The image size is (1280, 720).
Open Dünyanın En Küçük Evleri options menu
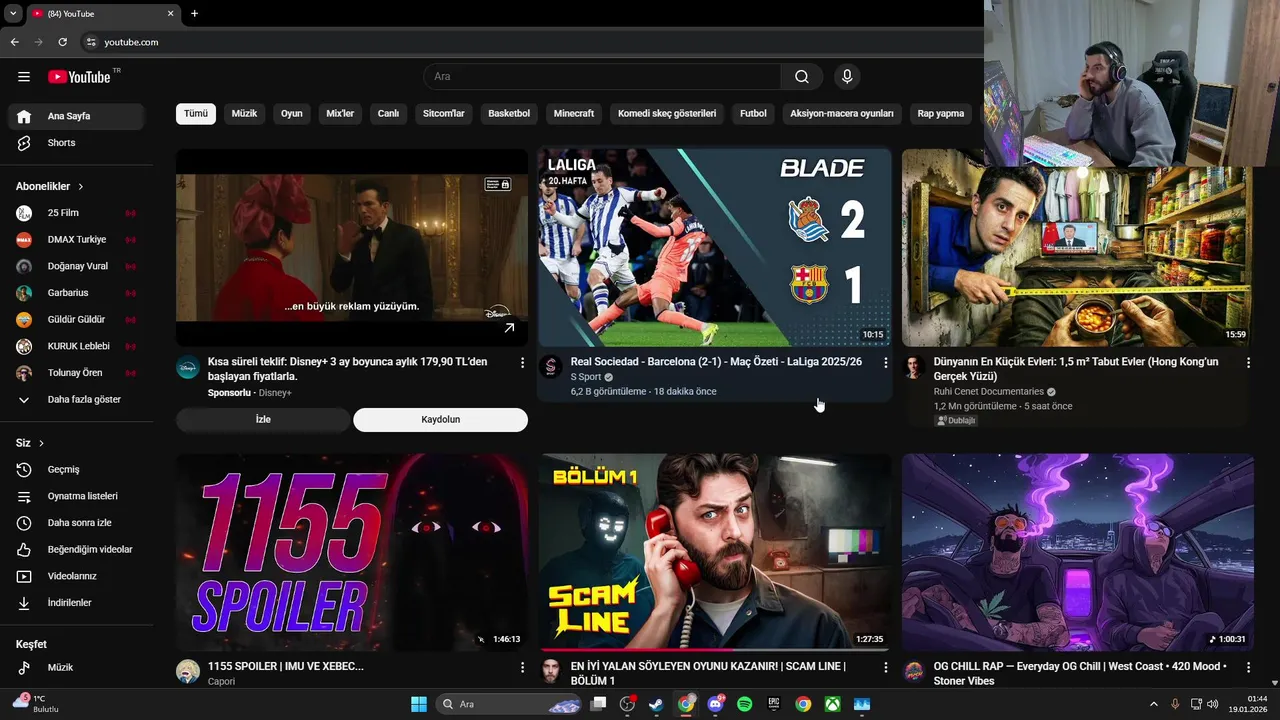[1248, 363]
